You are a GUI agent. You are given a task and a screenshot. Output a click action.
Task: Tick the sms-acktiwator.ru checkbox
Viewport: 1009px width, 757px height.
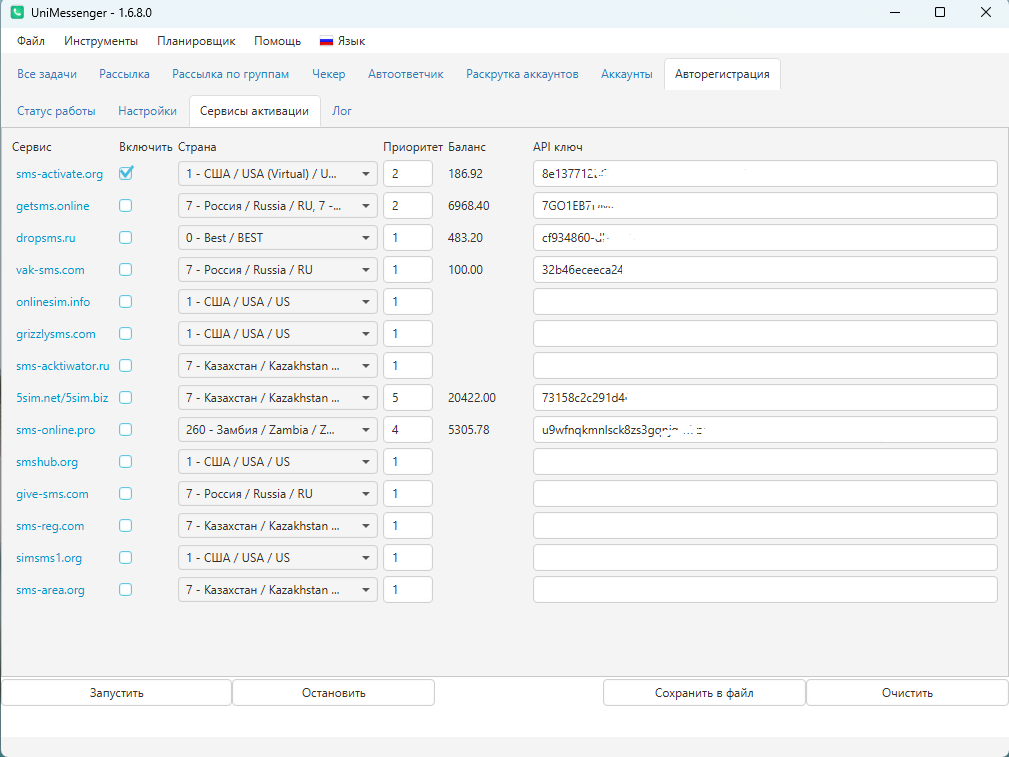(x=125, y=366)
